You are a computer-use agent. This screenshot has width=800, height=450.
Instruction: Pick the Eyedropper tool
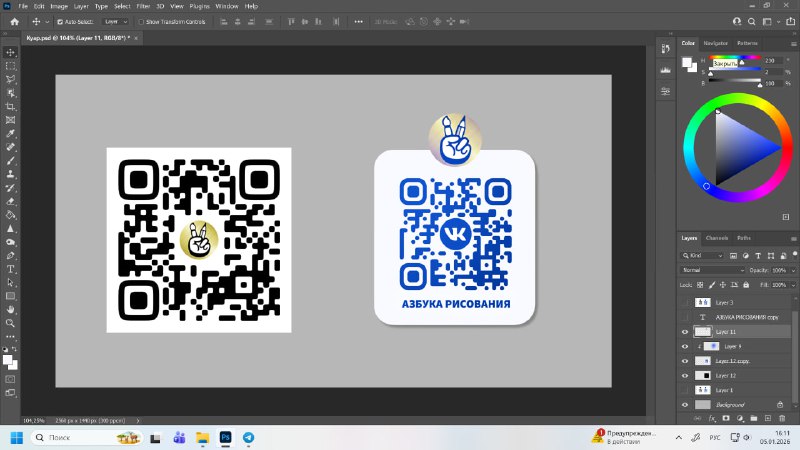[x=11, y=133]
